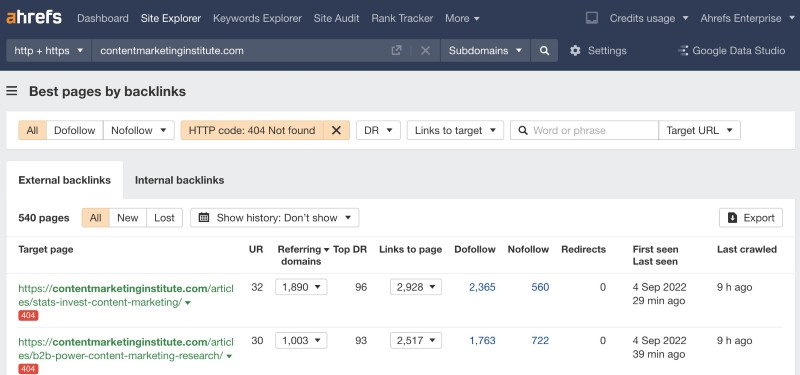Toggle the hamburger sidebar menu
800x375 pixels.
click(12, 91)
